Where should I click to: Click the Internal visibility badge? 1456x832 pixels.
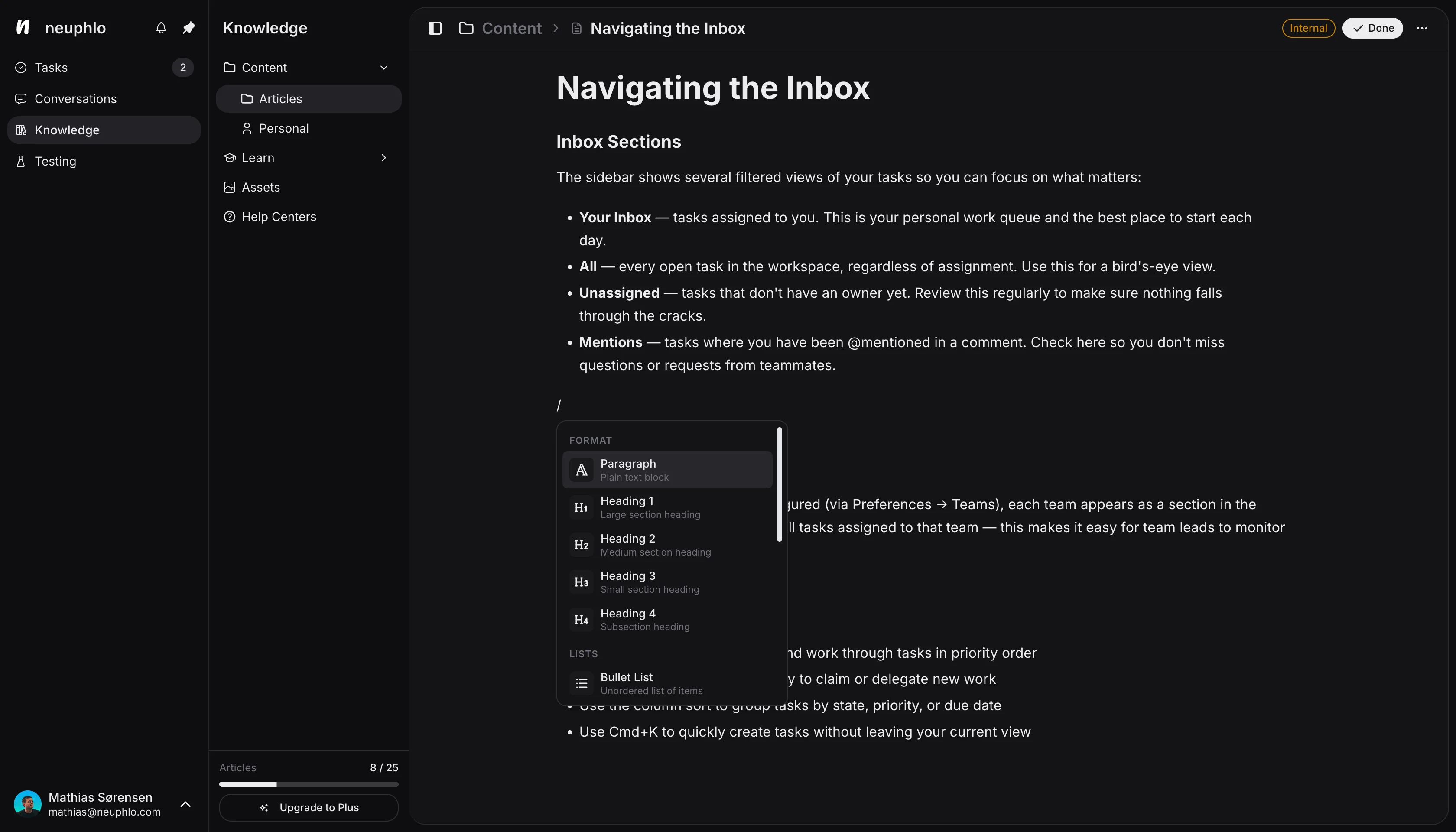click(1308, 28)
